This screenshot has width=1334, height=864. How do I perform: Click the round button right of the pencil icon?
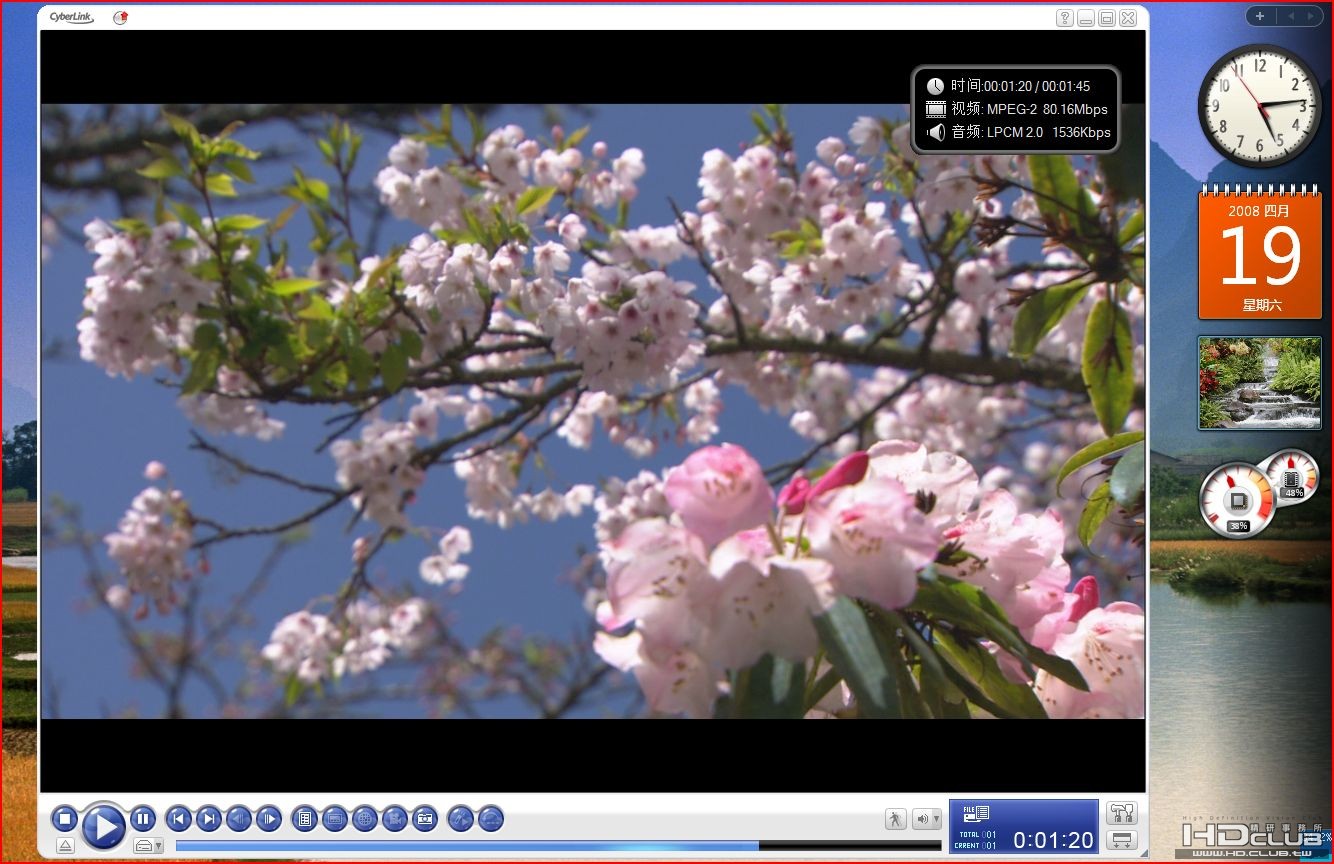[490, 819]
